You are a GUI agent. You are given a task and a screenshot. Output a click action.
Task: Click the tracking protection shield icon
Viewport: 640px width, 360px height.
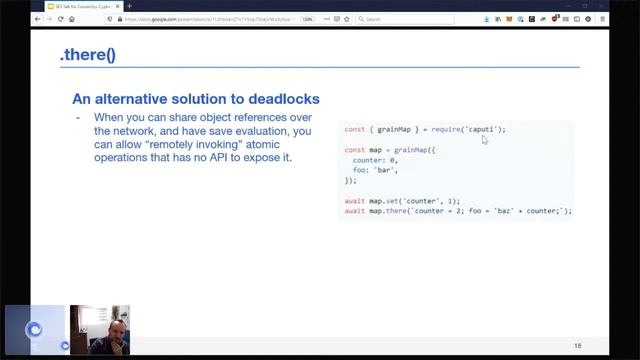109,19
